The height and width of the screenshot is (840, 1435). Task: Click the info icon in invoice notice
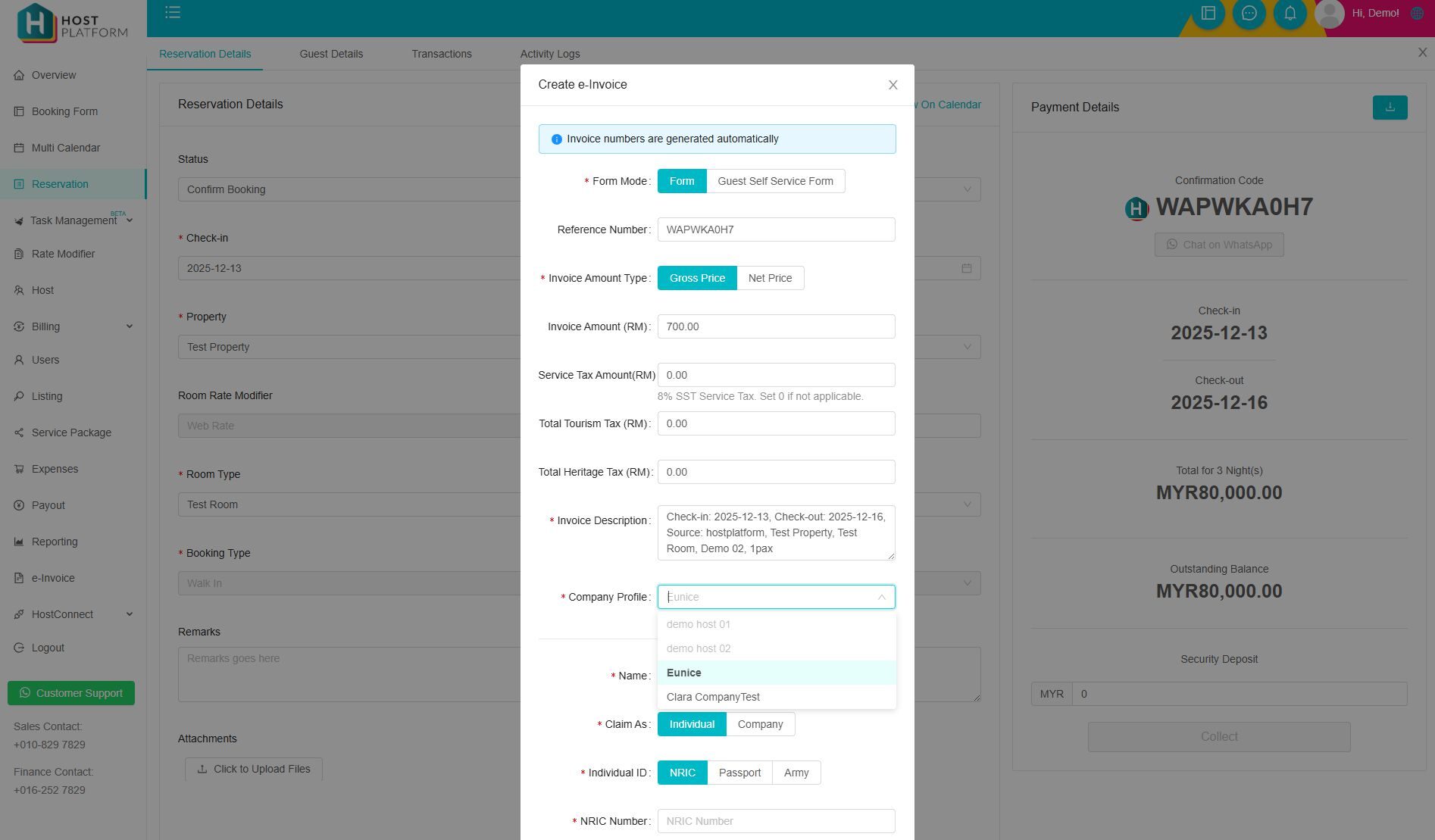click(556, 139)
